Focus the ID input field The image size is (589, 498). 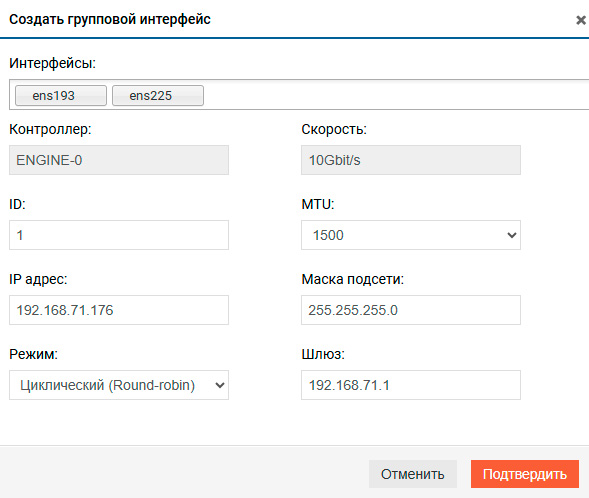tap(119, 235)
